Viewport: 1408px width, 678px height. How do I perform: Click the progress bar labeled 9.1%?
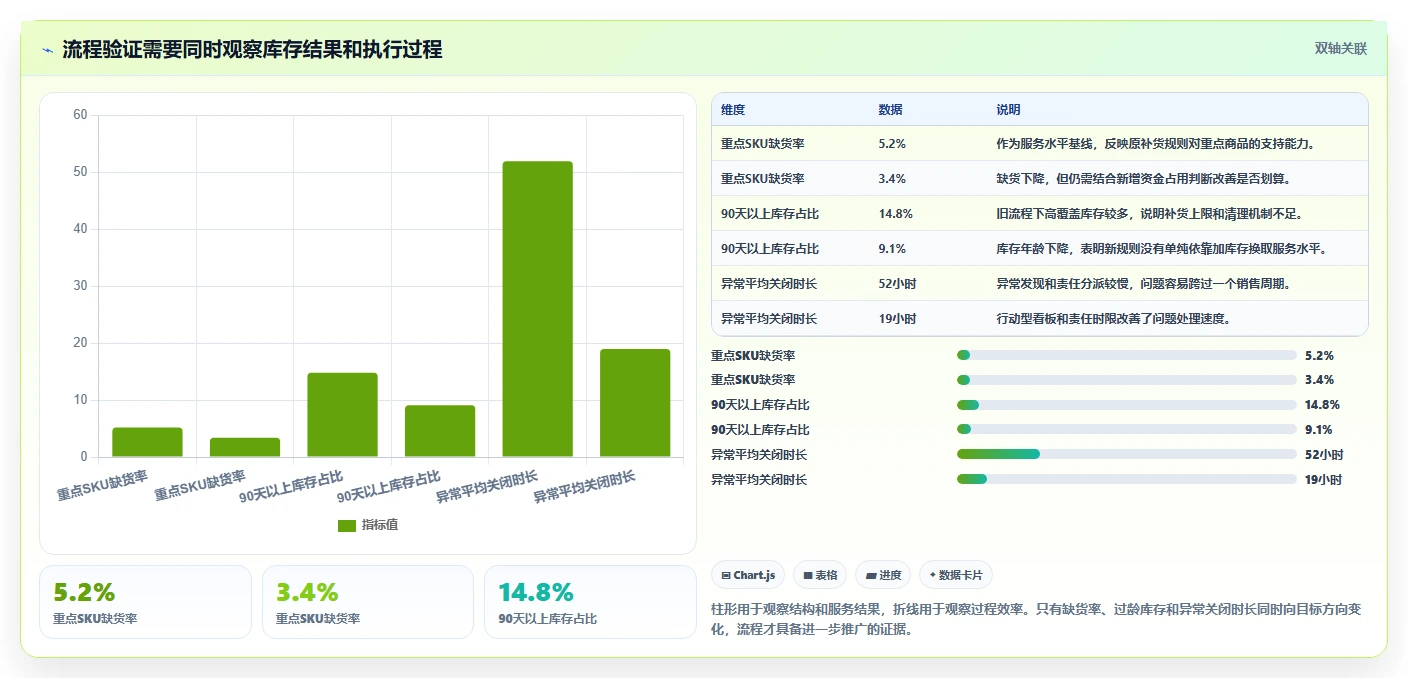click(x=1127, y=430)
